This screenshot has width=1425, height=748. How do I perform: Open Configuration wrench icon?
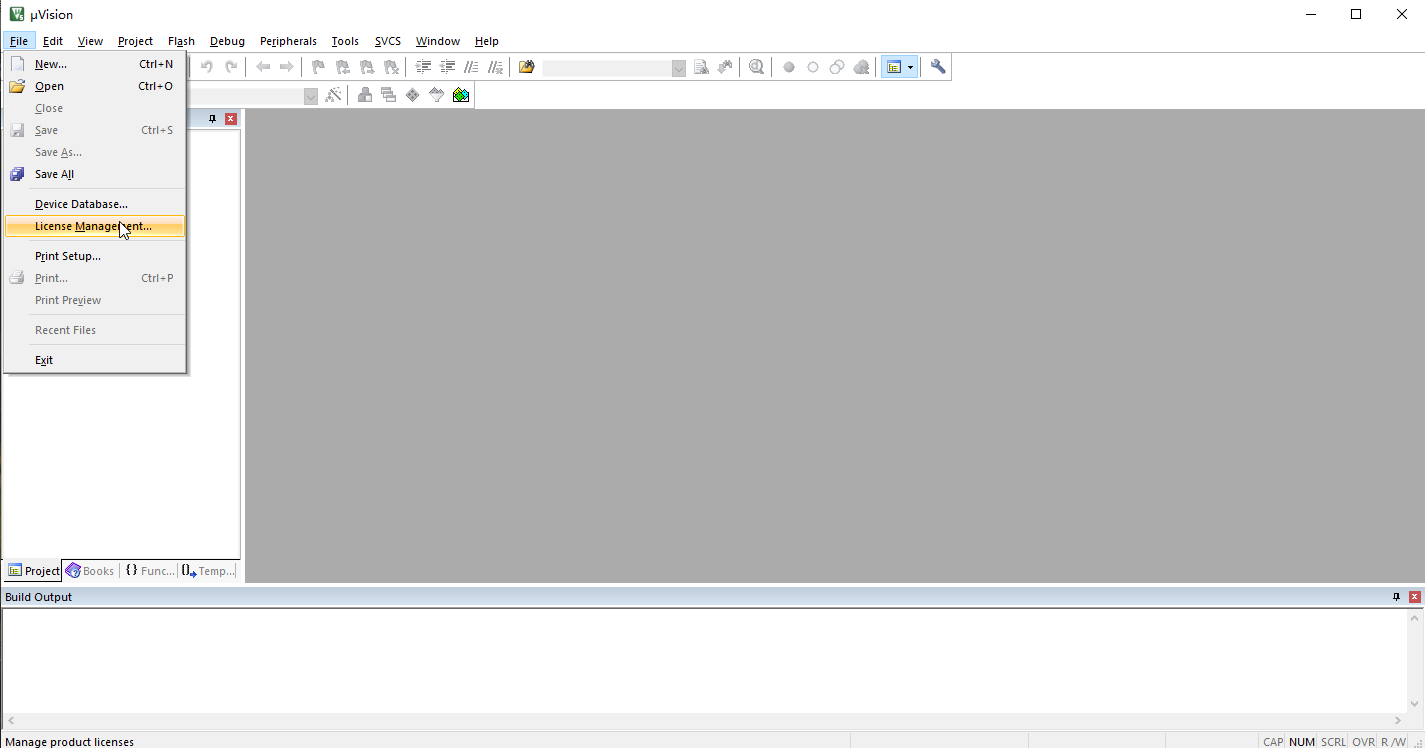[x=938, y=67]
